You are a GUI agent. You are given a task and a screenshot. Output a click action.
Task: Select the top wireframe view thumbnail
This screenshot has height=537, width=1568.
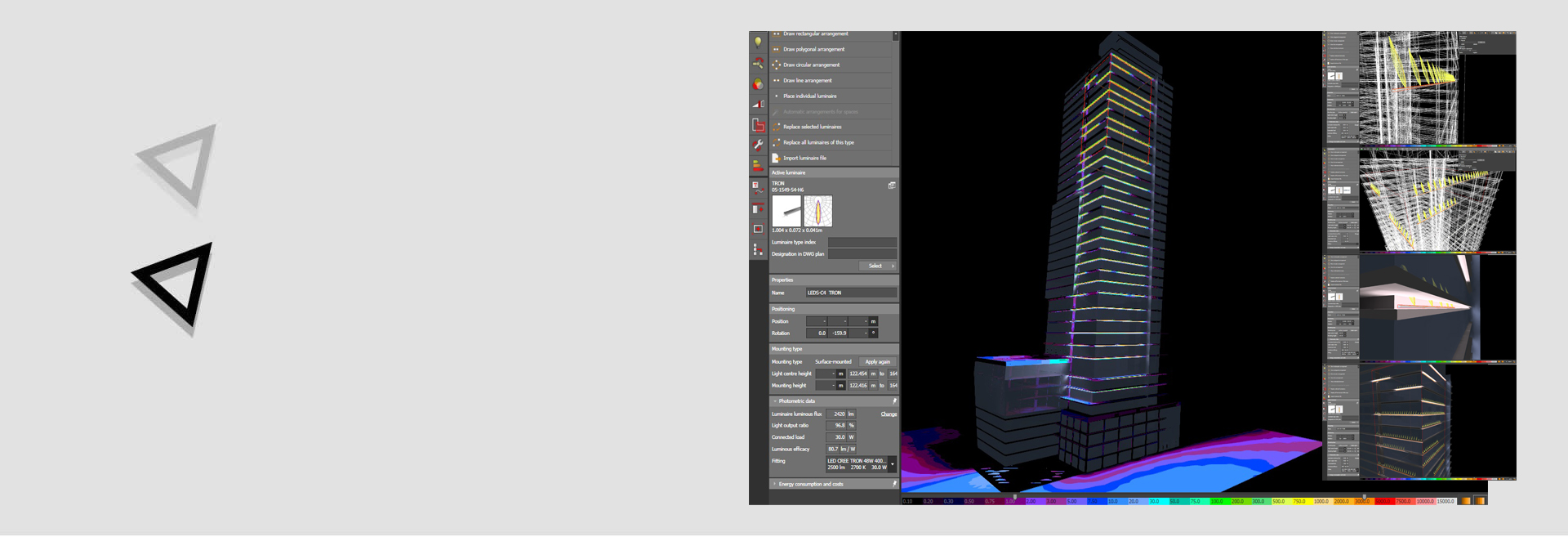coord(1419,88)
